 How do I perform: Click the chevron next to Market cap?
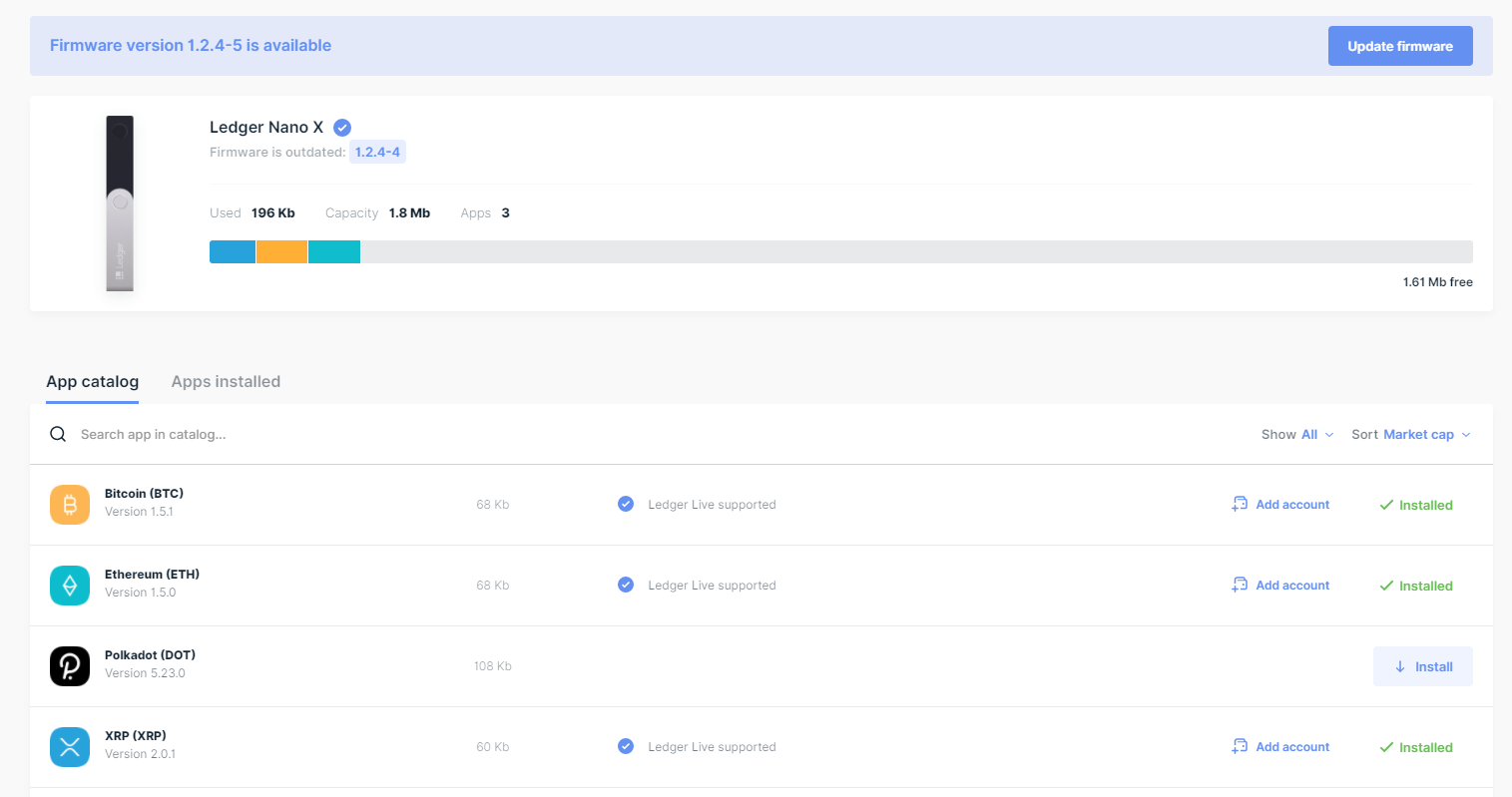coord(1466,435)
